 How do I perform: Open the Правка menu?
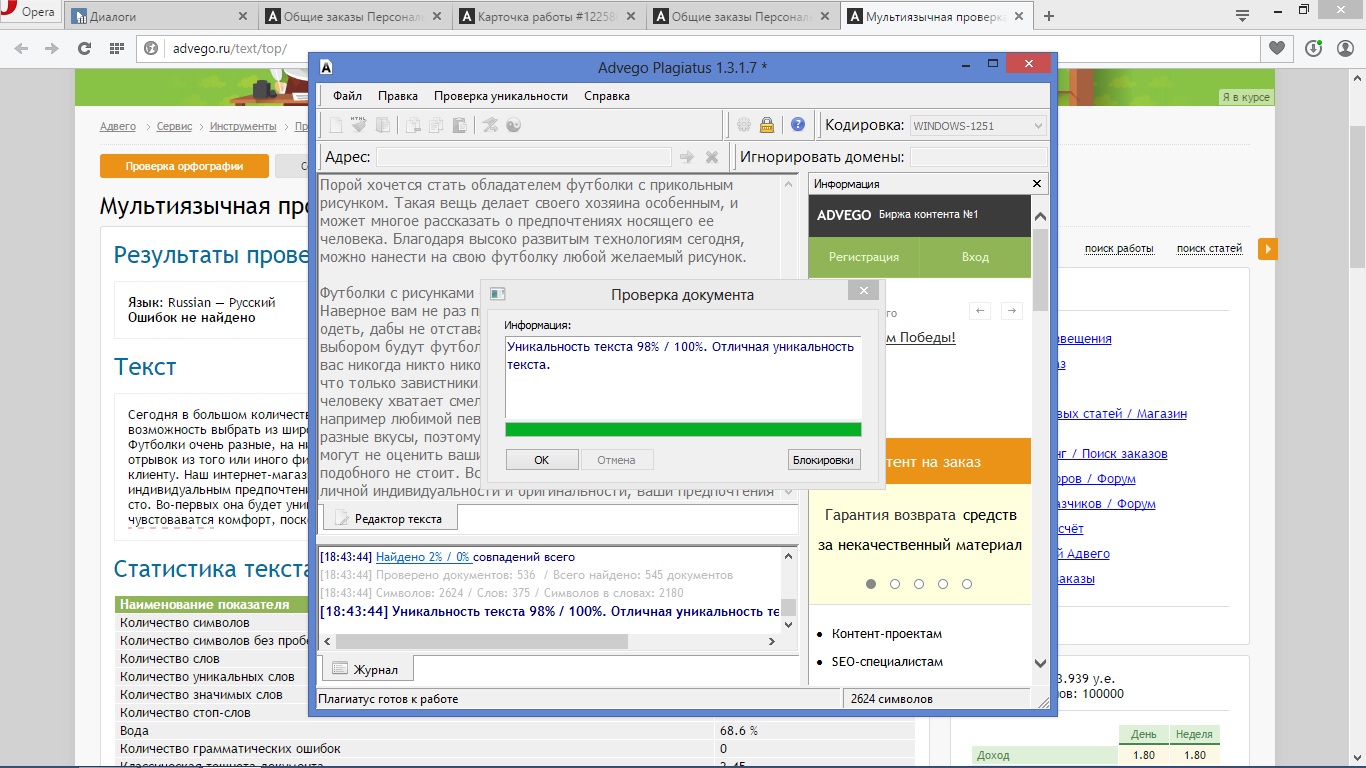point(398,96)
